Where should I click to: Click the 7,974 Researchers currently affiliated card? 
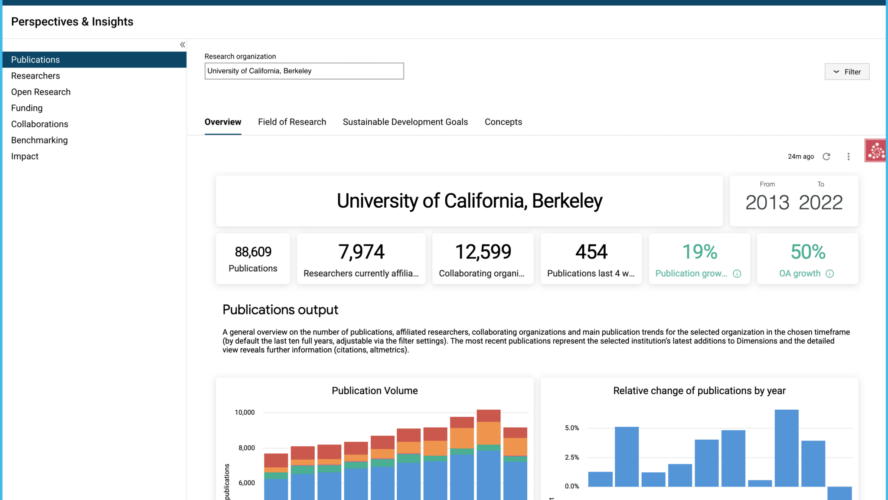click(x=361, y=259)
